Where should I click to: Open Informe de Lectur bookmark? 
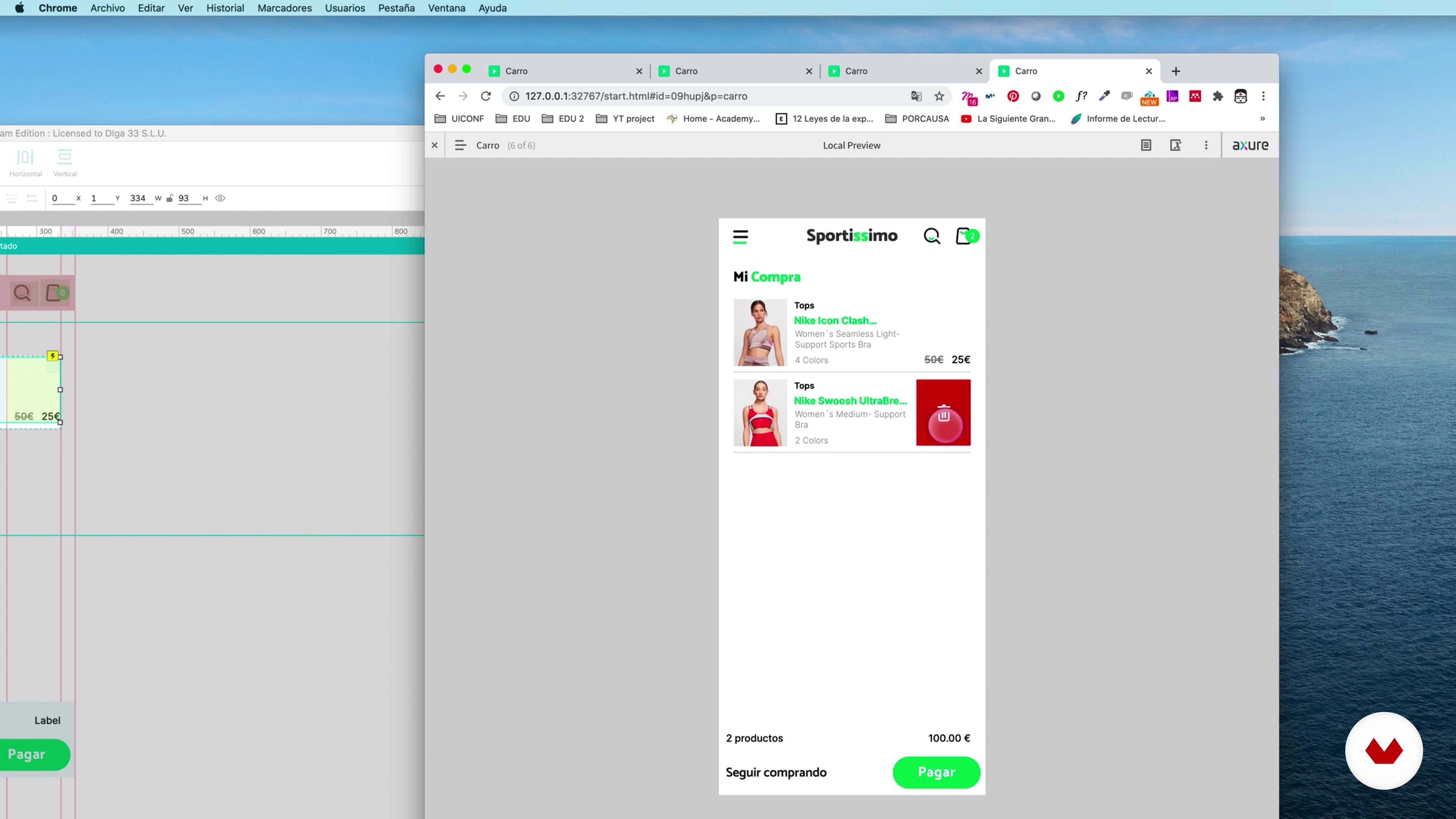[1117, 119]
